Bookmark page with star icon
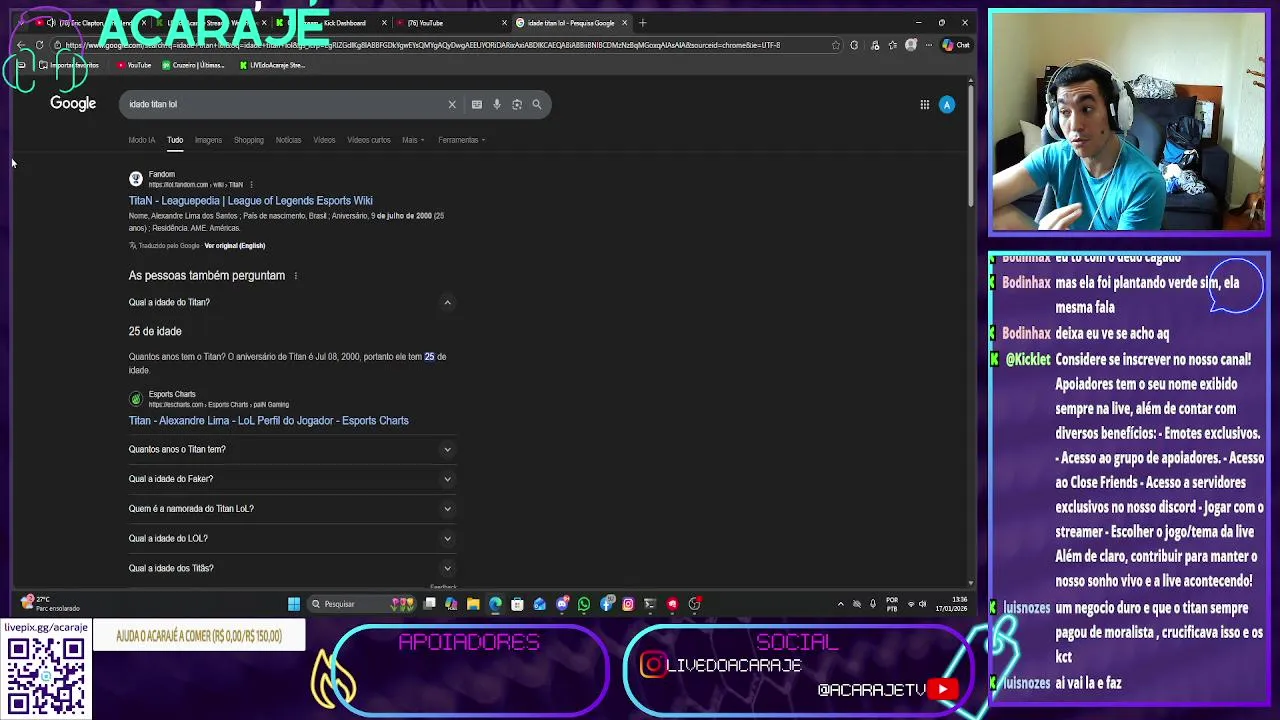This screenshot has height=720, width=1280. click(836, 45)
